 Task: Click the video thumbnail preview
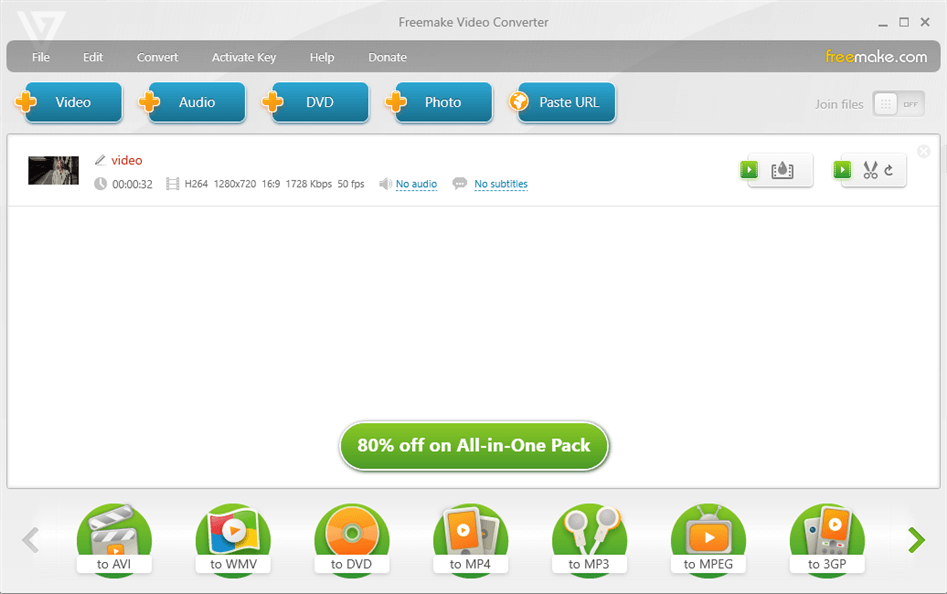[53, 170]
